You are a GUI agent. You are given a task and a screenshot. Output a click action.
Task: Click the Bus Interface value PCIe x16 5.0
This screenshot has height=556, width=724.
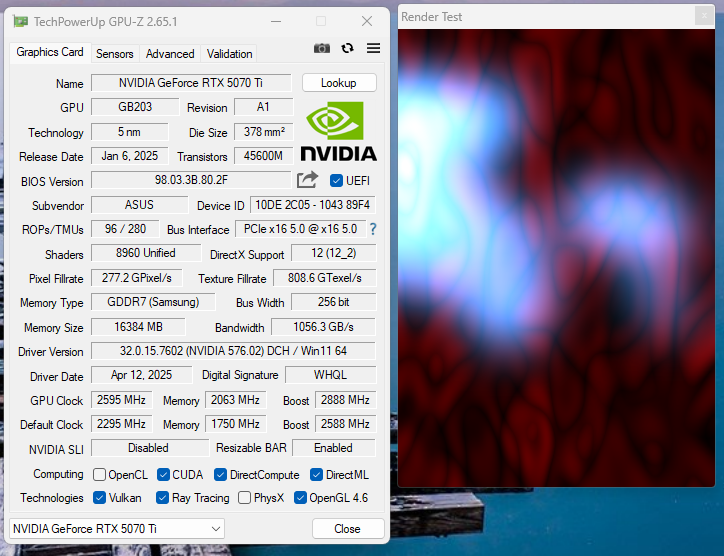coord(301,229)
